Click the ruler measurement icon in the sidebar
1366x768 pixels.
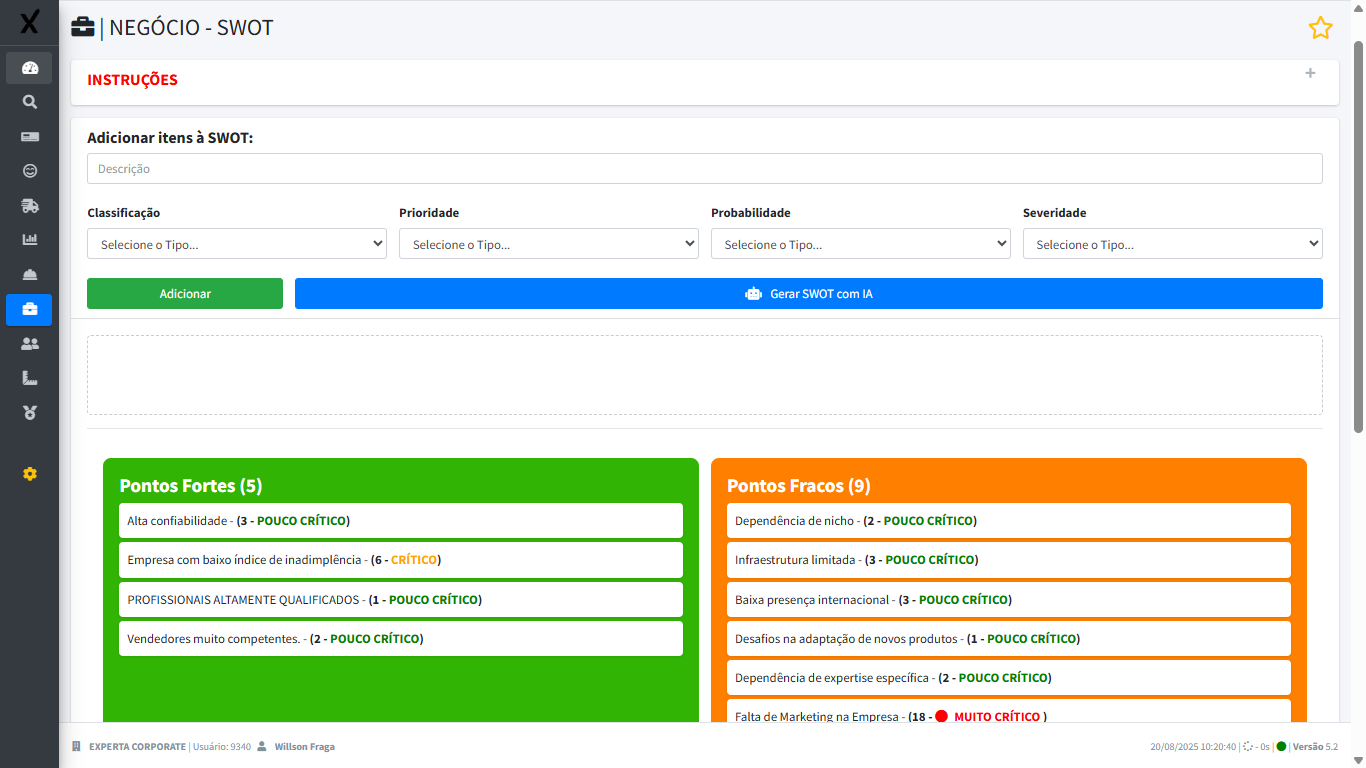pyautogui.click(x=28, y=377)
